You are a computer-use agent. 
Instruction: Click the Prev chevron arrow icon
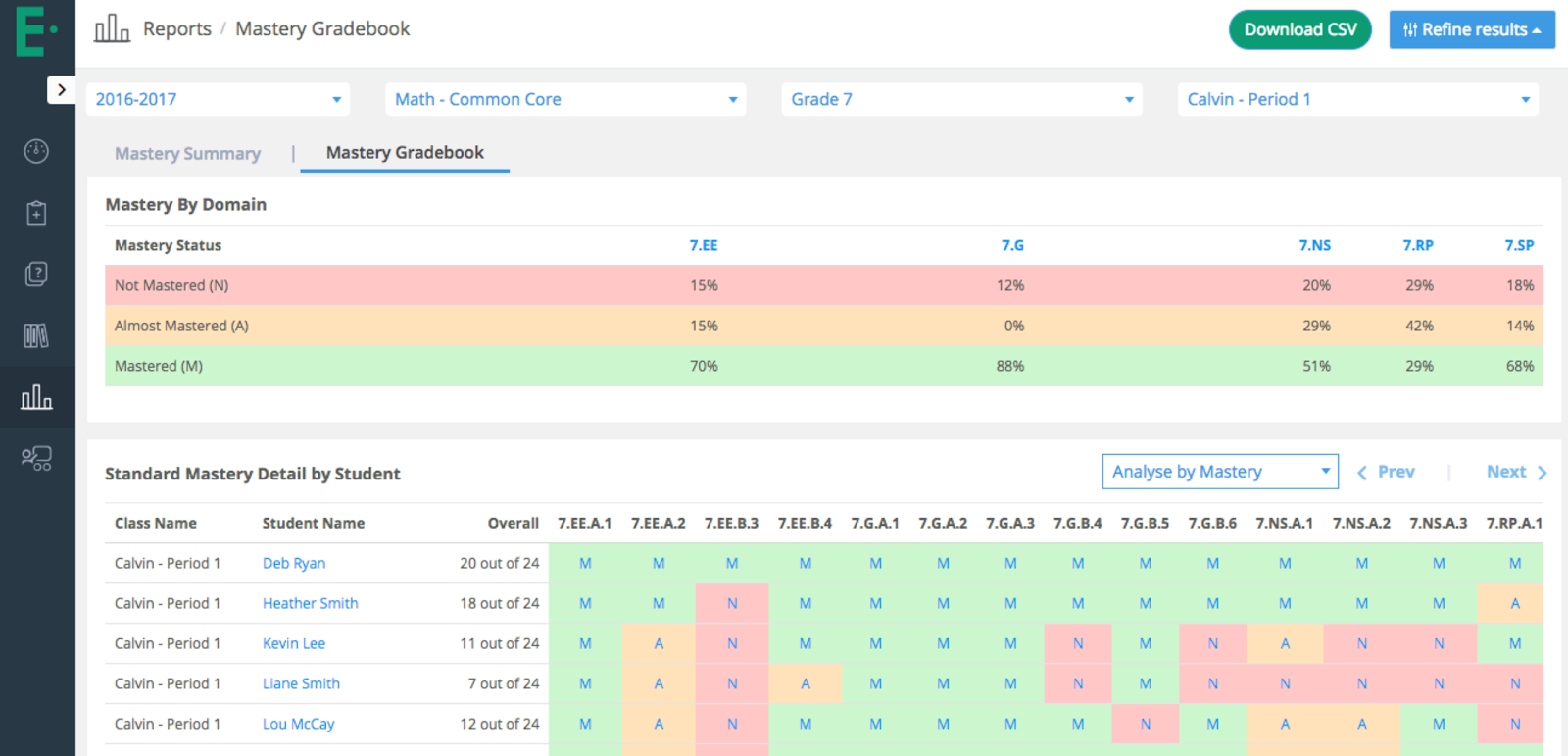(x=1362, y=473)
